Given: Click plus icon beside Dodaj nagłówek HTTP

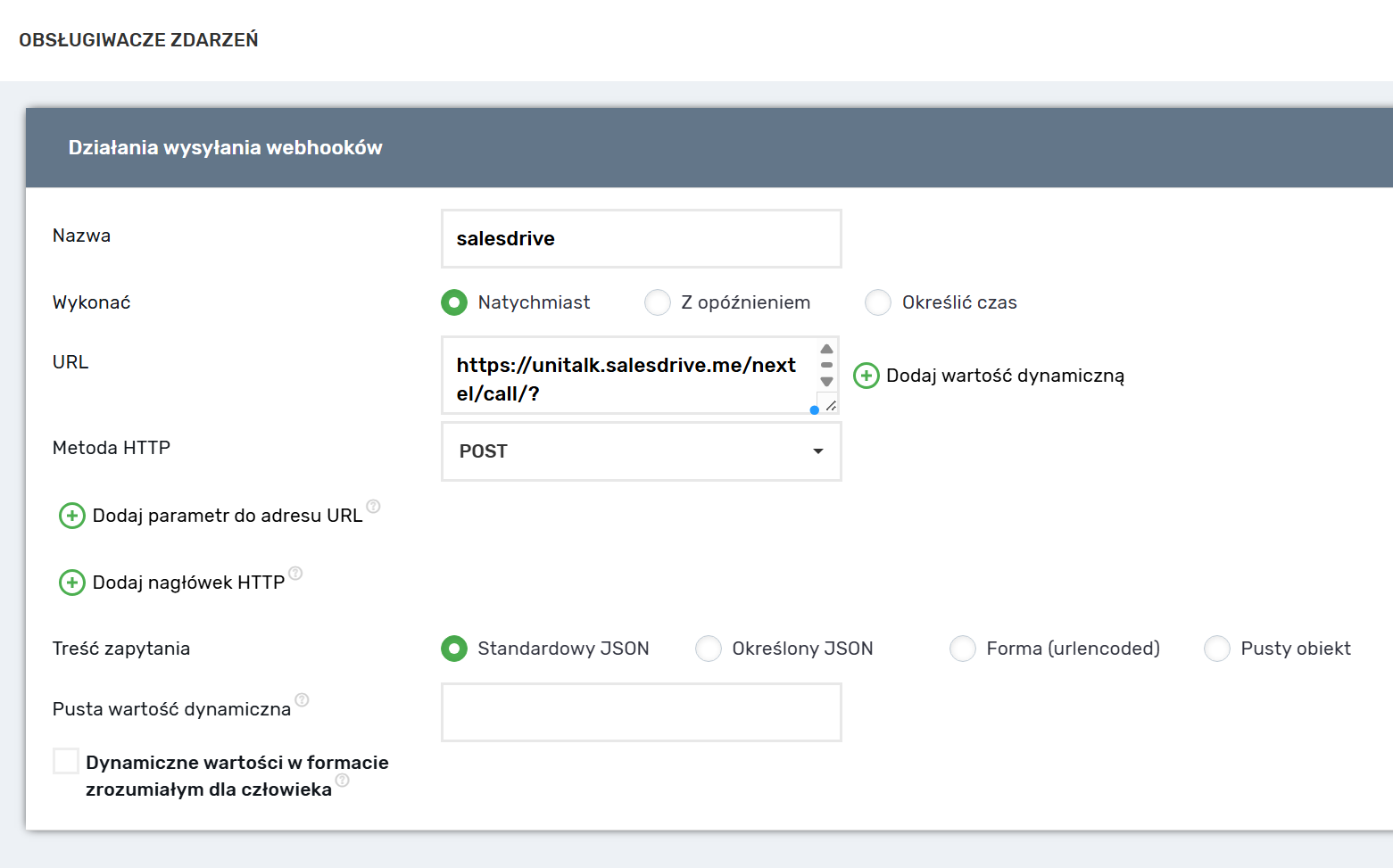Looking at the screenshot, I should (71, 583).
